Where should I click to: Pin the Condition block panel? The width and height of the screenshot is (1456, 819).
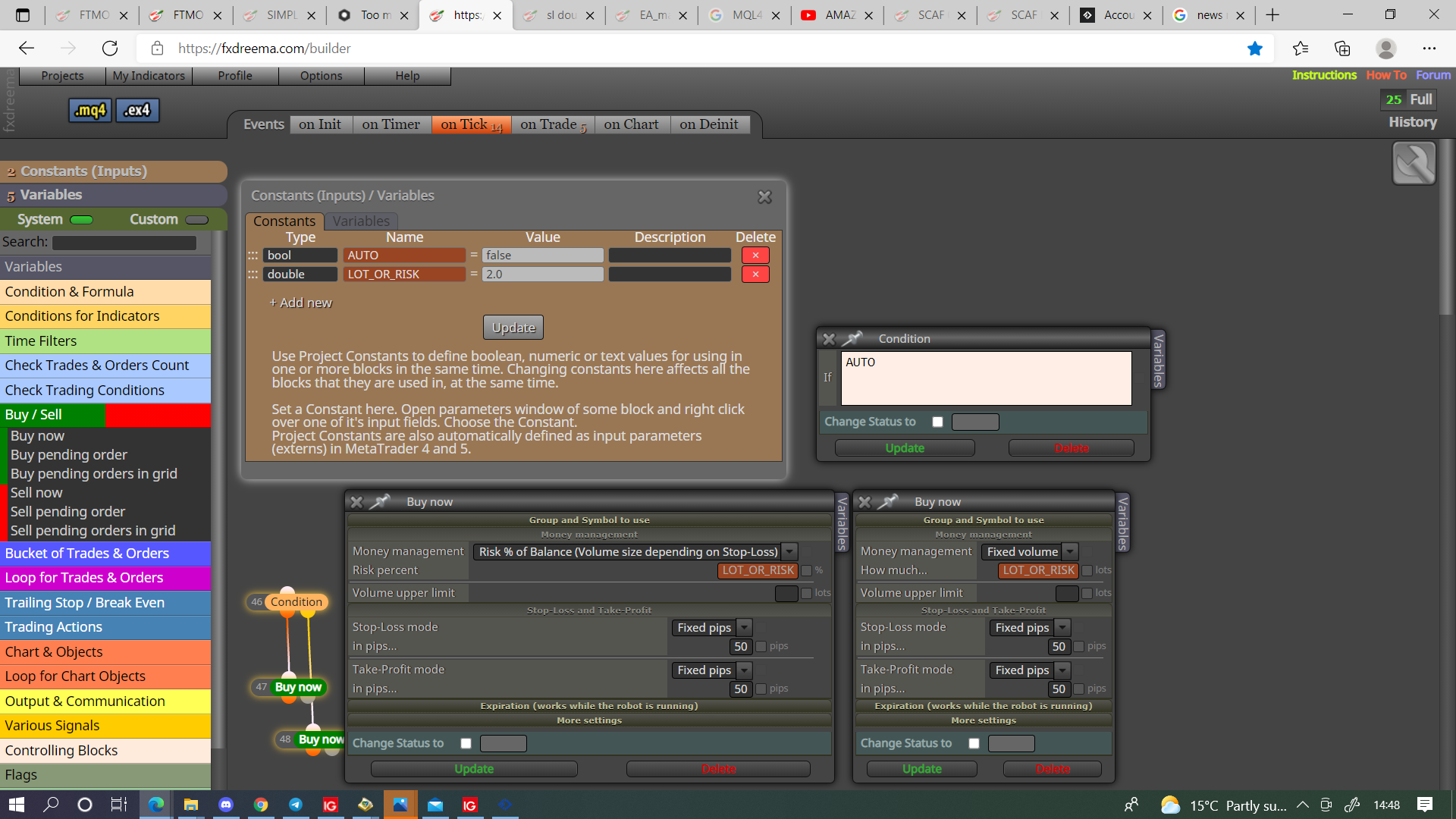coord(852,338)
